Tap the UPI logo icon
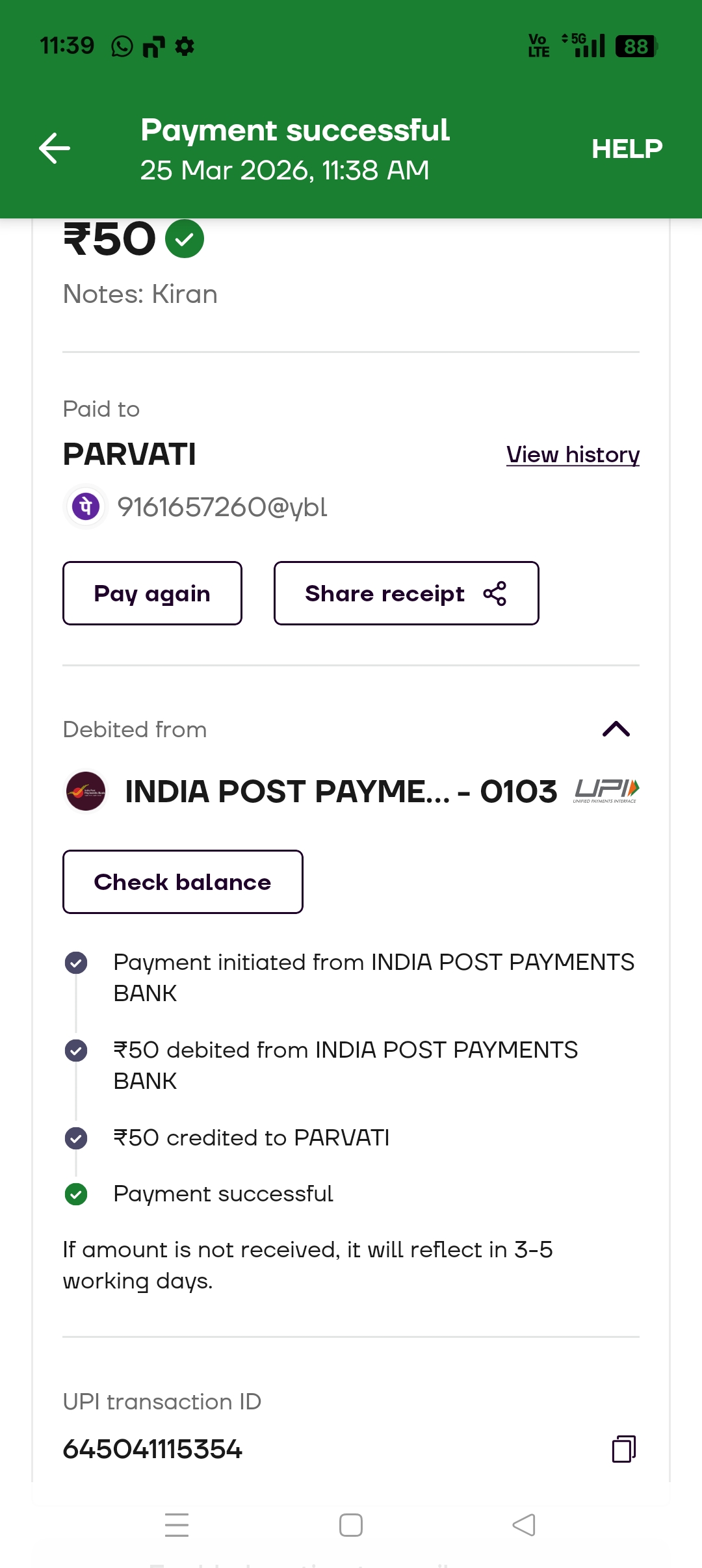 pyautogui.click(x=606, y=791)
